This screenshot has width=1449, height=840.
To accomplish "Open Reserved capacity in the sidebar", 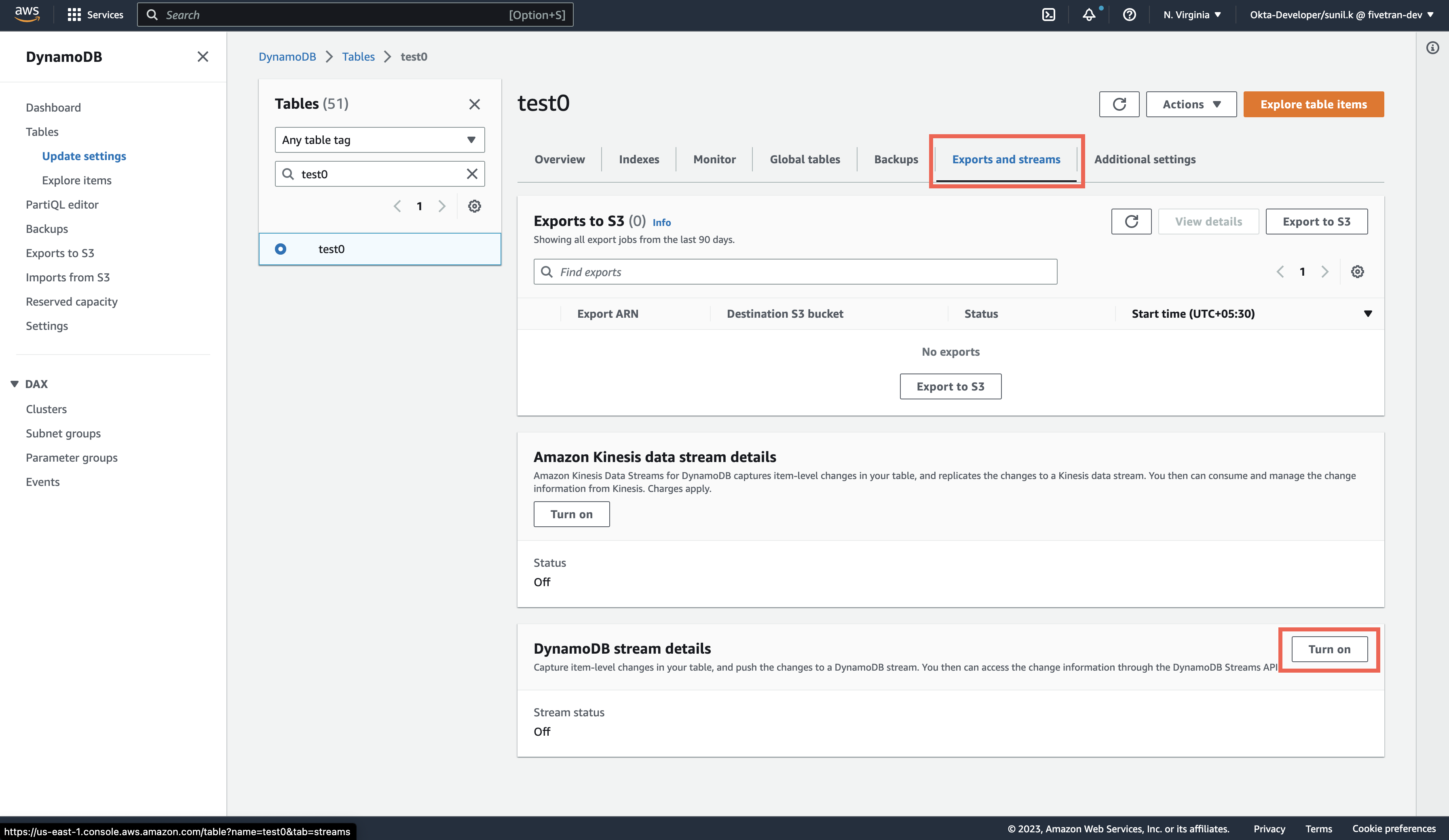I will [x=71, y=301].
